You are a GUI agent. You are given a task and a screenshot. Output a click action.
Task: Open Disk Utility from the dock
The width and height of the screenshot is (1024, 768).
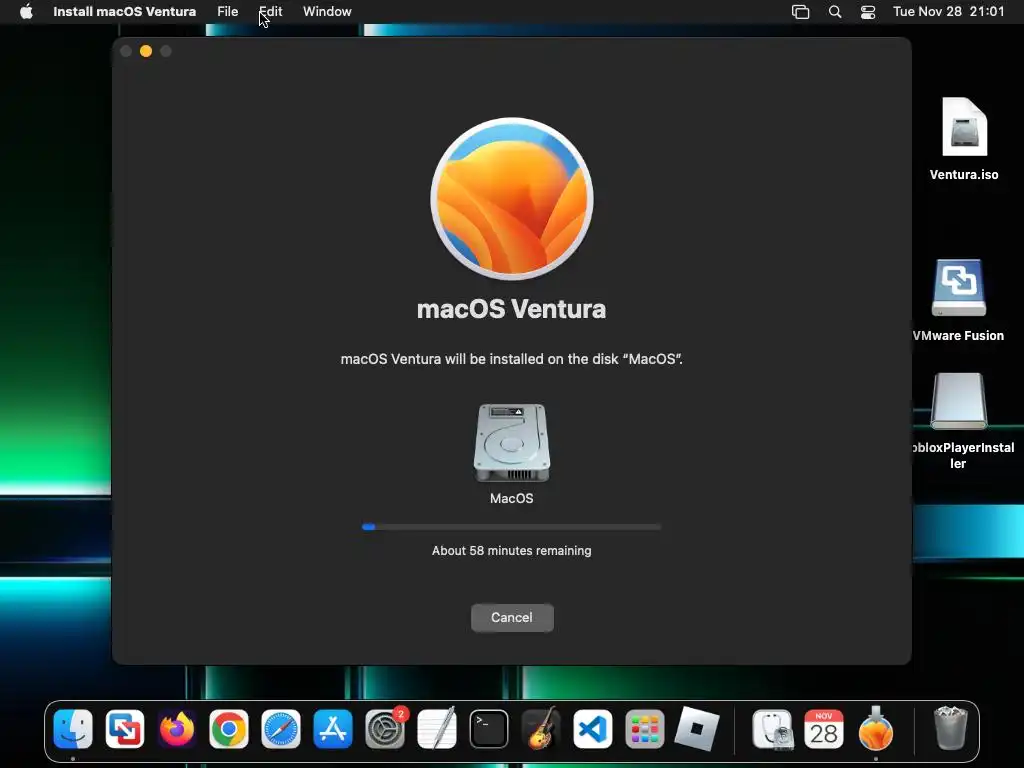click(x=772, y=729)
